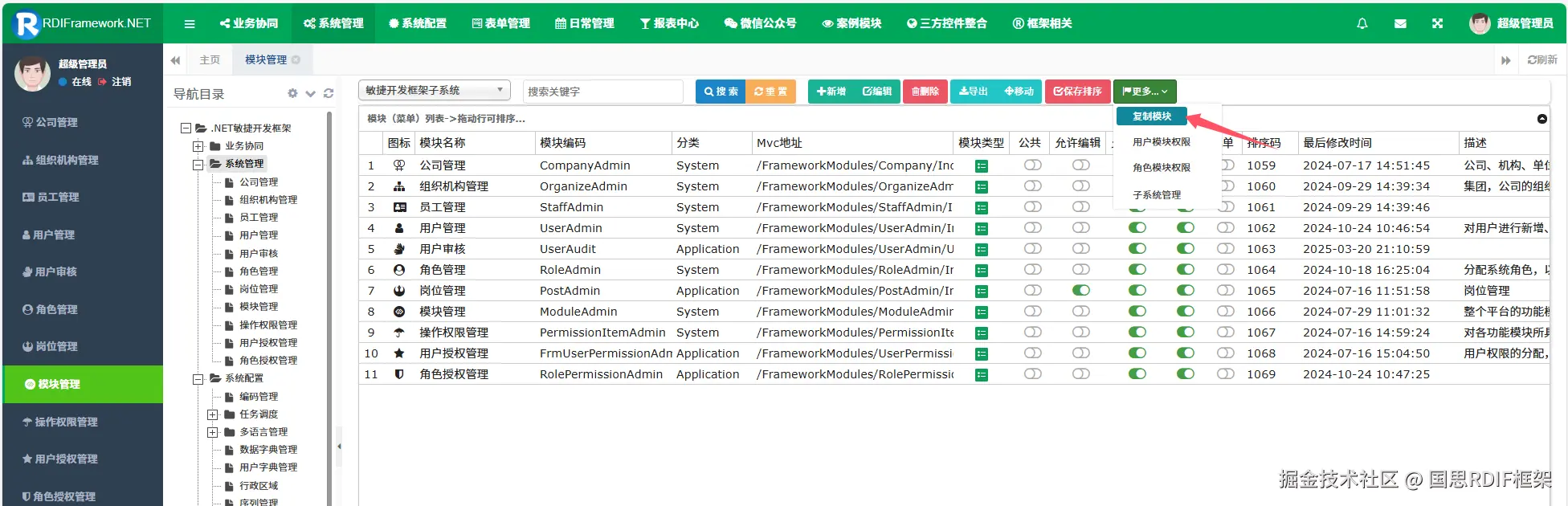Screen dimensions: 1568x506
Task: Click the 公司管理 row icon in table
Action: [x=399, y=165]
